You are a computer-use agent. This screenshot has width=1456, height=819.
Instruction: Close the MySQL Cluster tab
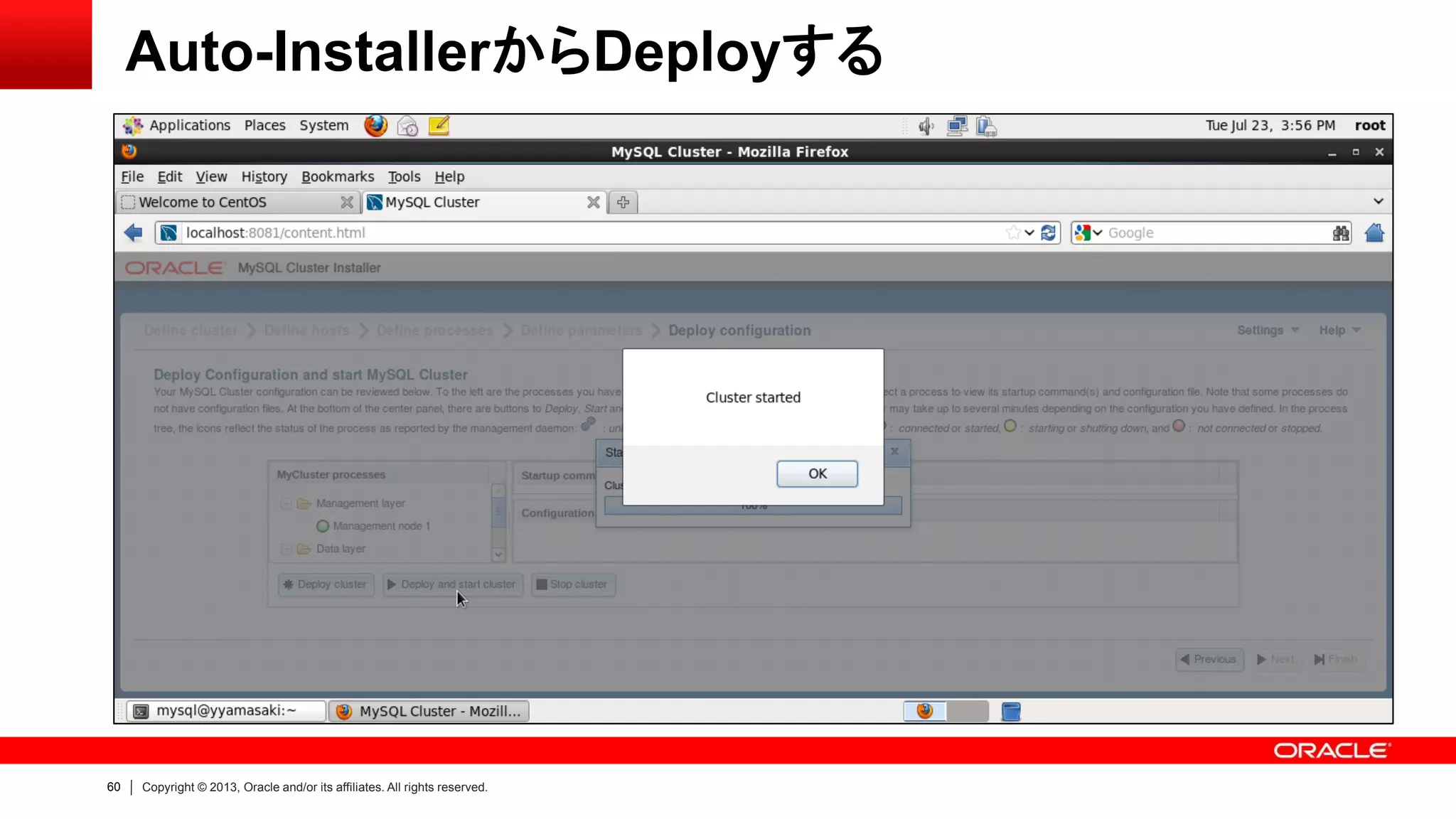[x=593, y=203]
